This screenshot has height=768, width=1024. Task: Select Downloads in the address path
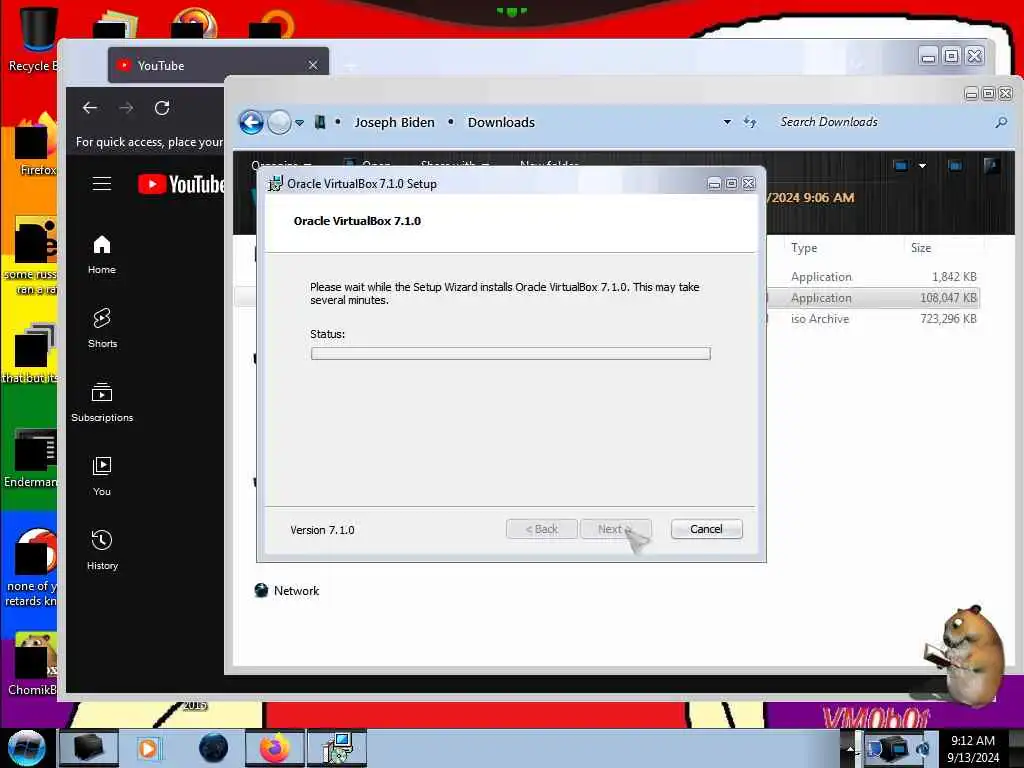coord(501,122)
